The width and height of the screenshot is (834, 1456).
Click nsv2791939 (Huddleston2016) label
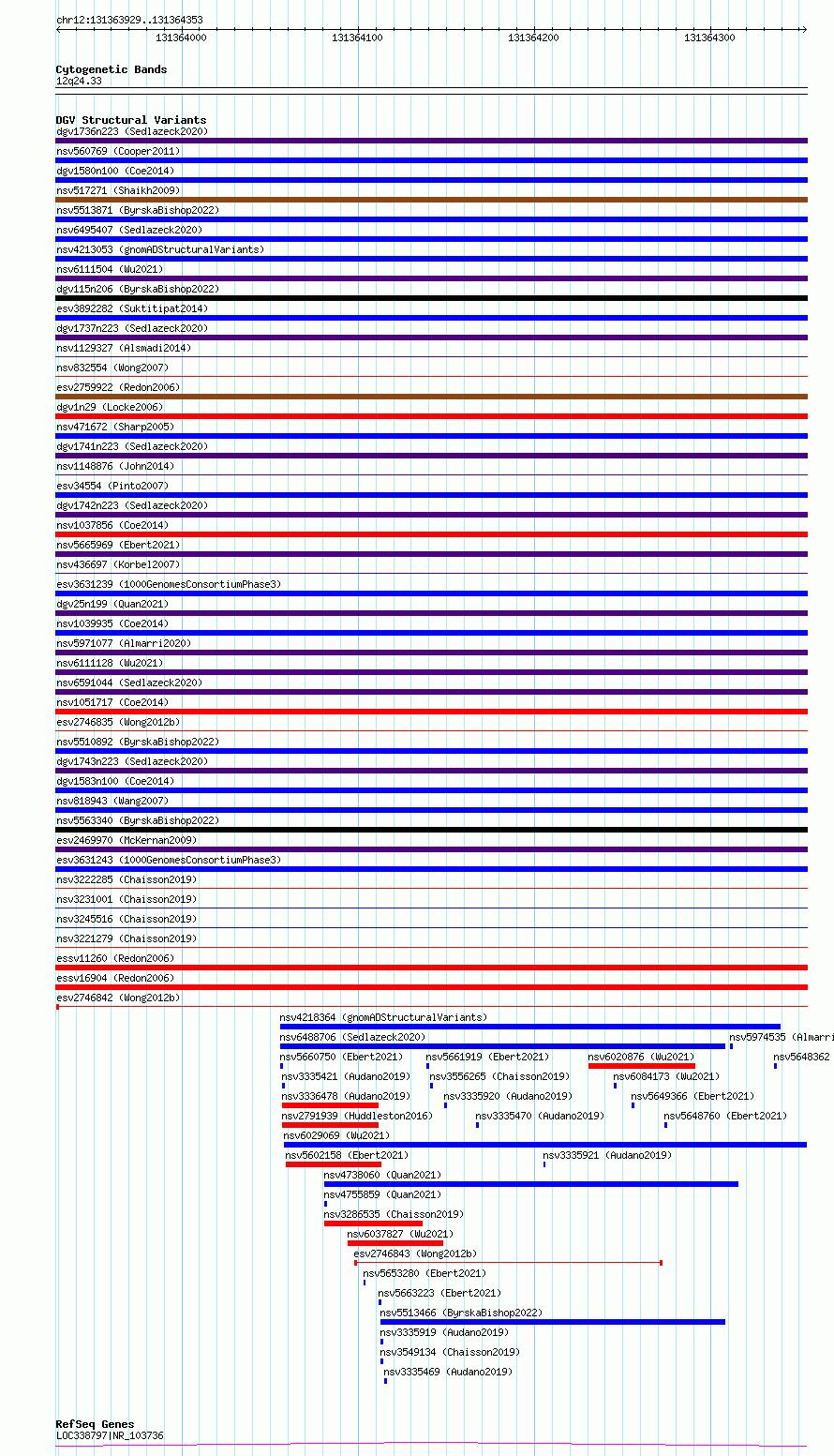tap(357, 1116)
